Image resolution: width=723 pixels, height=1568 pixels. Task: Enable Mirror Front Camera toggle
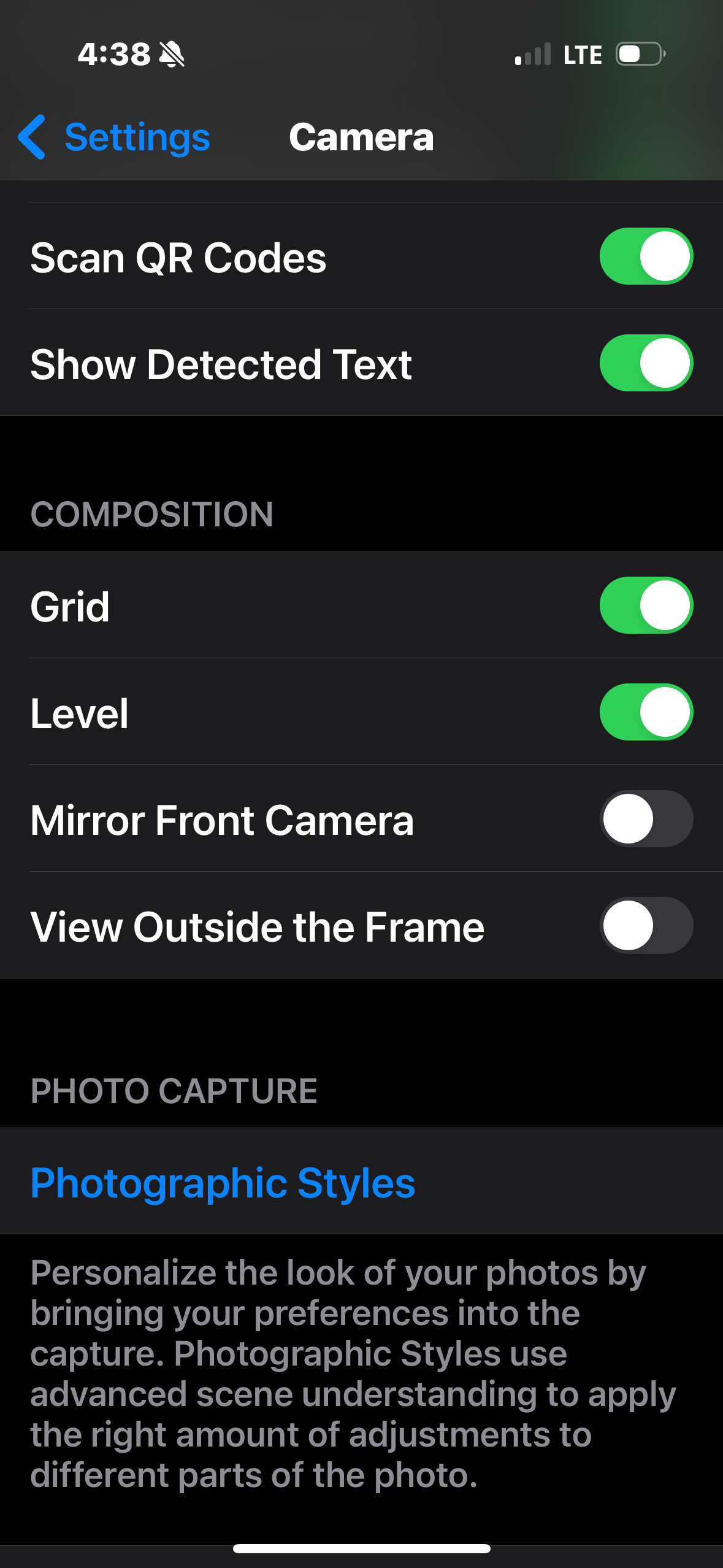click(646, 819)
